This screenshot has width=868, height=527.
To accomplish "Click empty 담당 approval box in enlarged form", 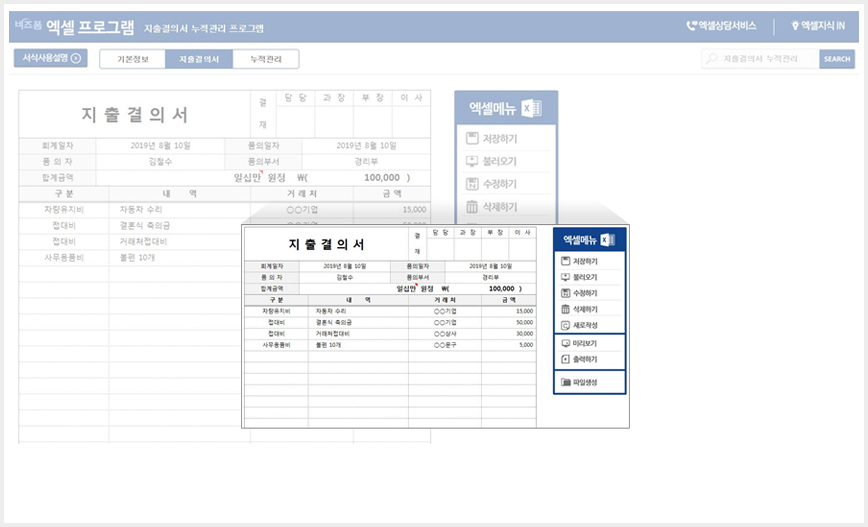I will (x=440, y=249).
